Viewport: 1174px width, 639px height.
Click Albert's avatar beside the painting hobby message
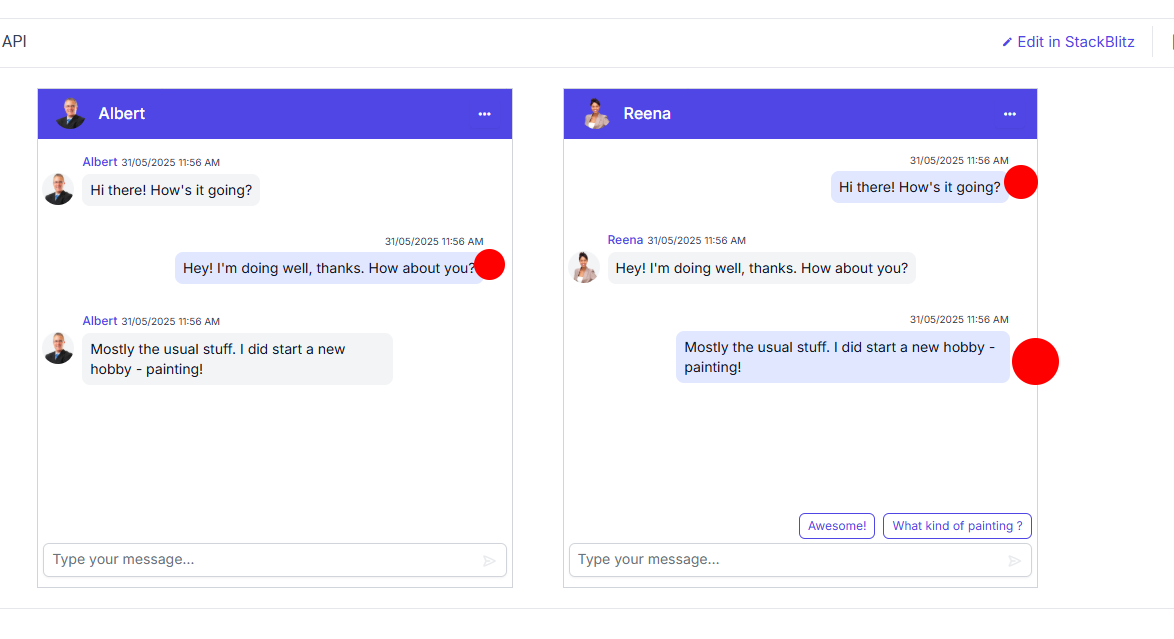58,348
